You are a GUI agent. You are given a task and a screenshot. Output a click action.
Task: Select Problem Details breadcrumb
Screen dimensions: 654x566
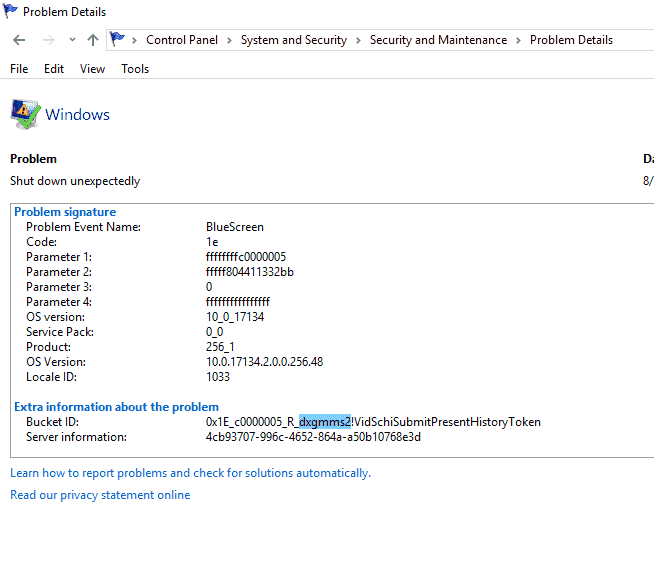[571, 40]
